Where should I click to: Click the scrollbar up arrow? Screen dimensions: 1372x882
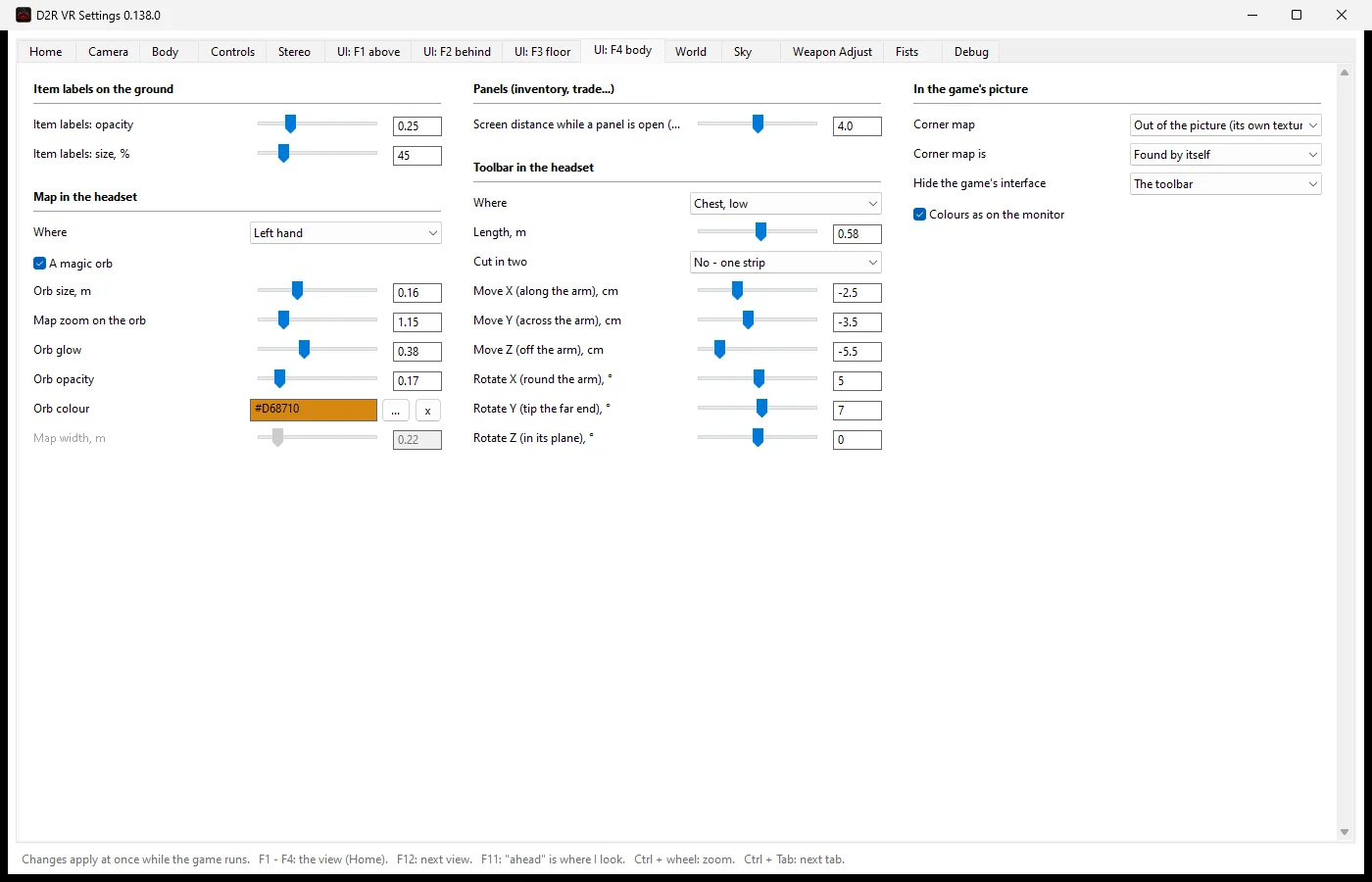pyautogui.click(x=1345, y=73)
